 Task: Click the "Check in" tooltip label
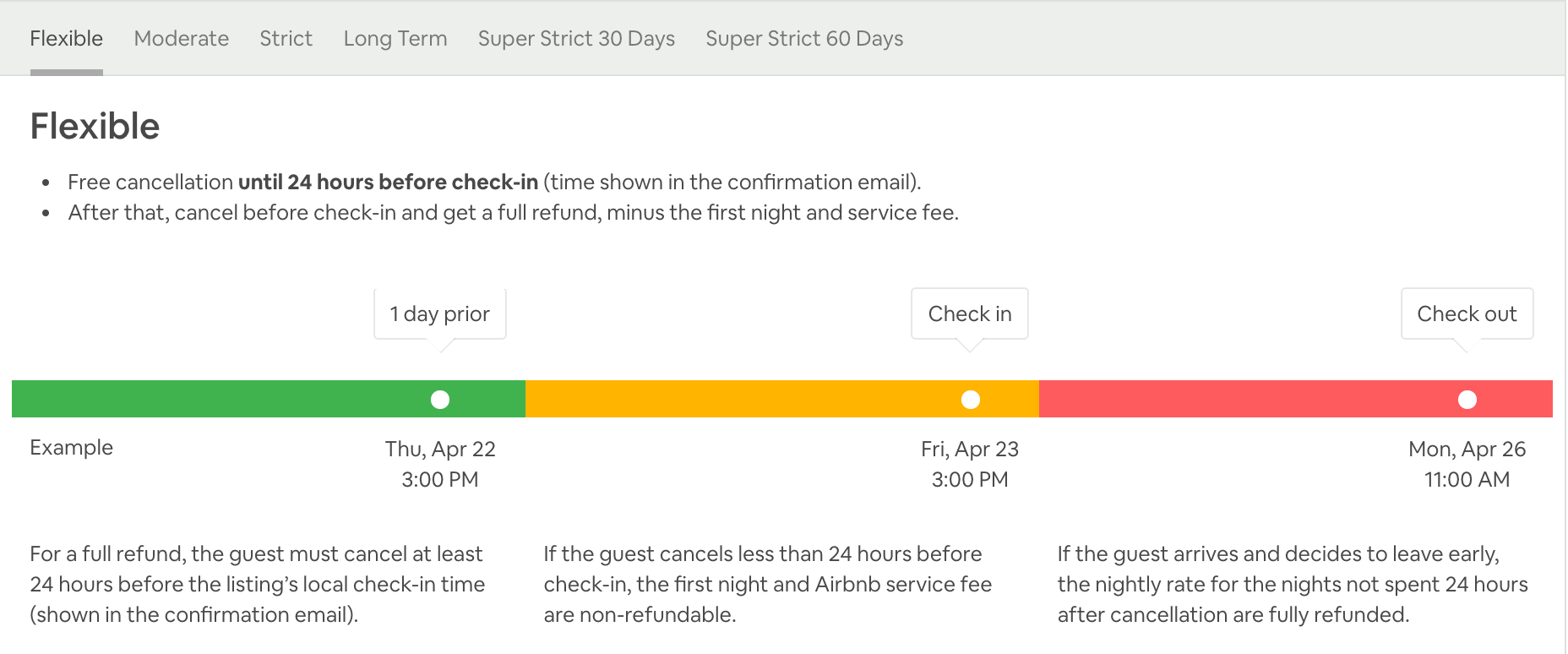pos(969,314)
